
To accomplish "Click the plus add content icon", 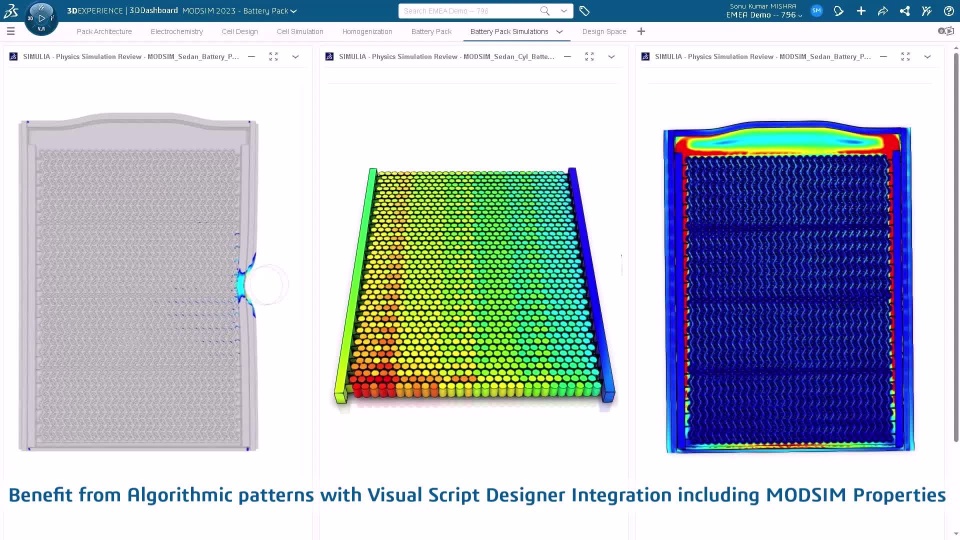I will pos(861,10).
